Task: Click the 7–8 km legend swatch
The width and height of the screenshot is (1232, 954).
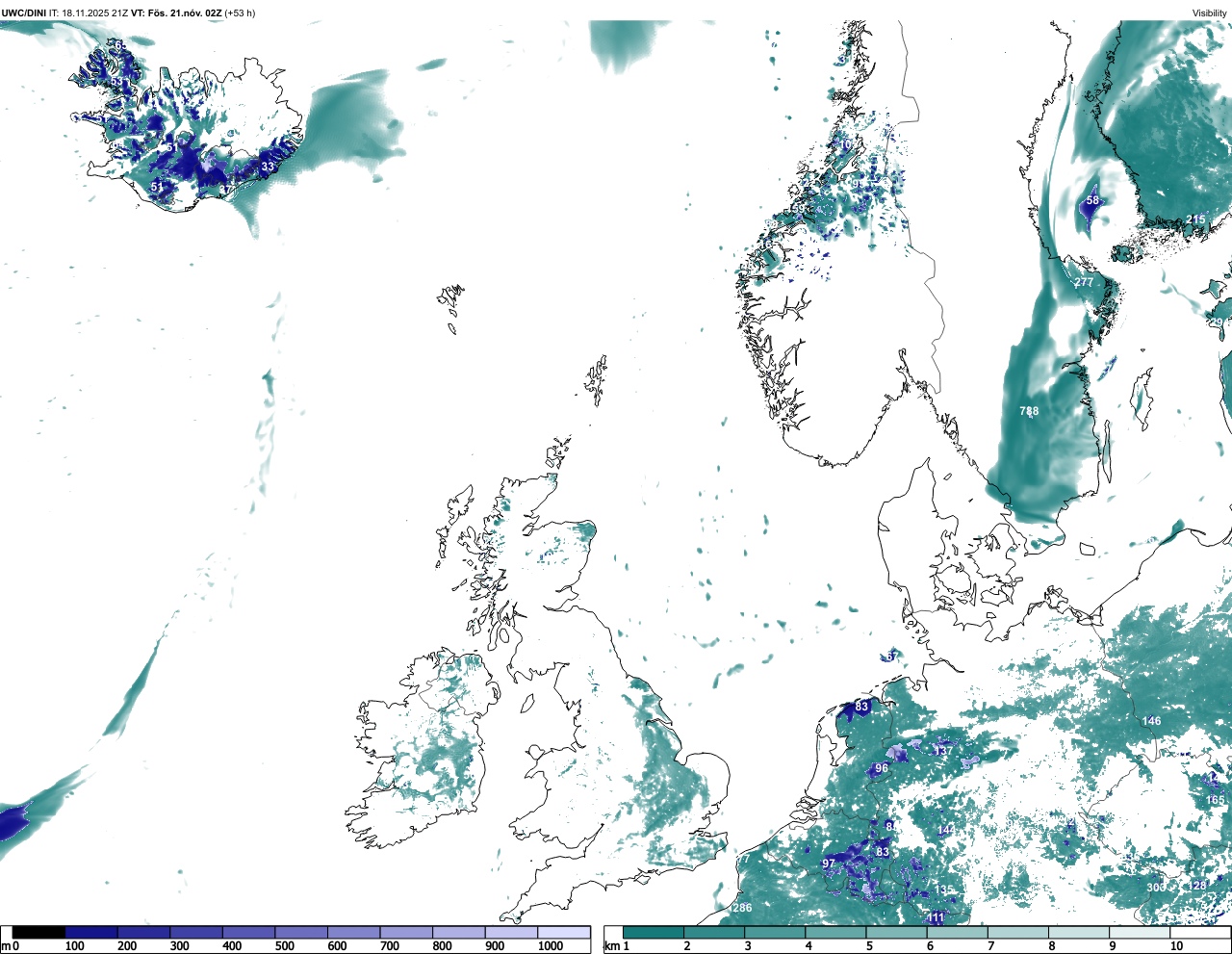Action: point(1020,932)
